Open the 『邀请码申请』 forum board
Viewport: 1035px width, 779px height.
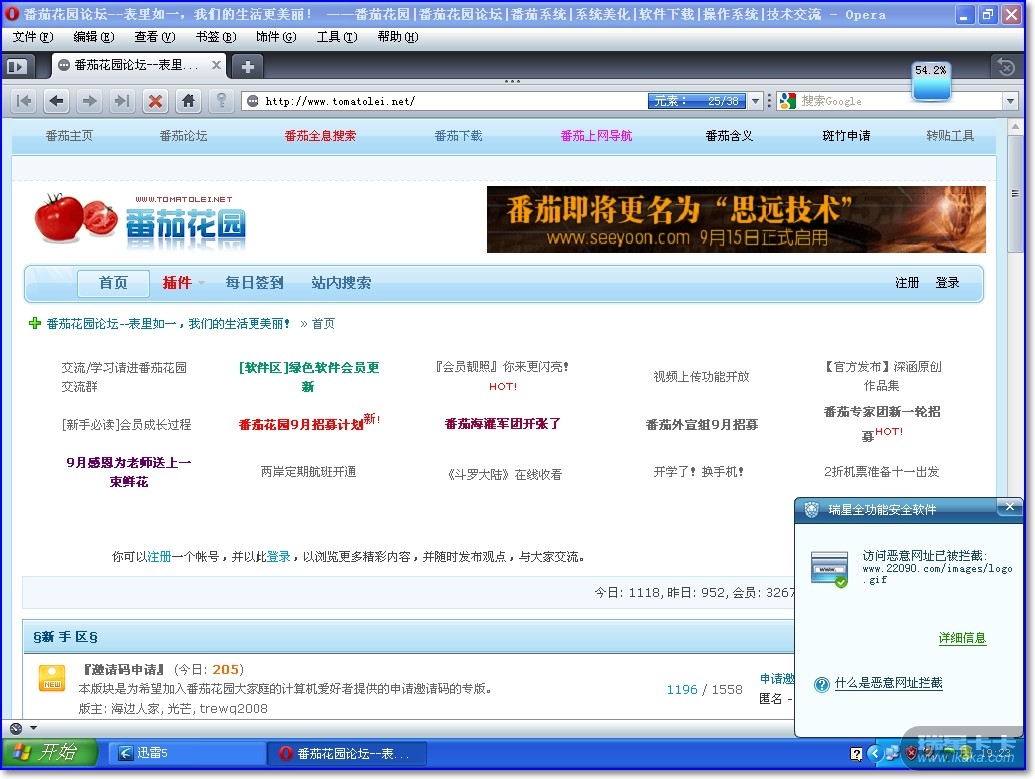123,670
